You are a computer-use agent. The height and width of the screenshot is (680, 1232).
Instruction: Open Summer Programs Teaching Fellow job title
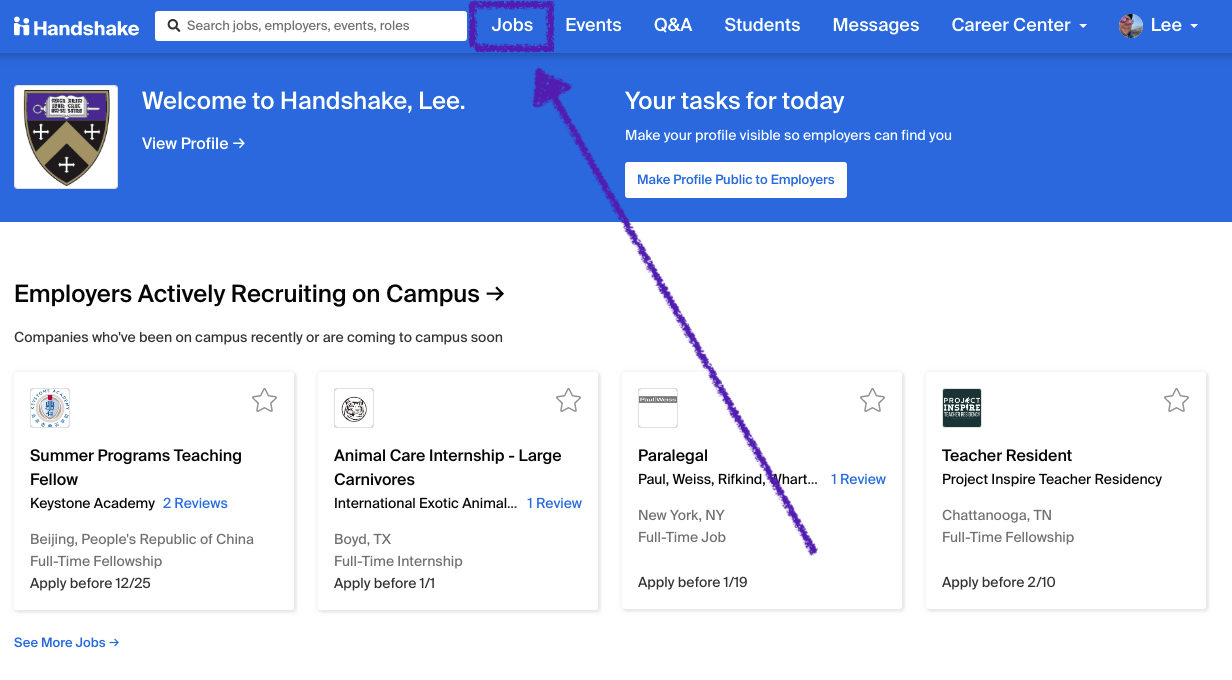136,467
